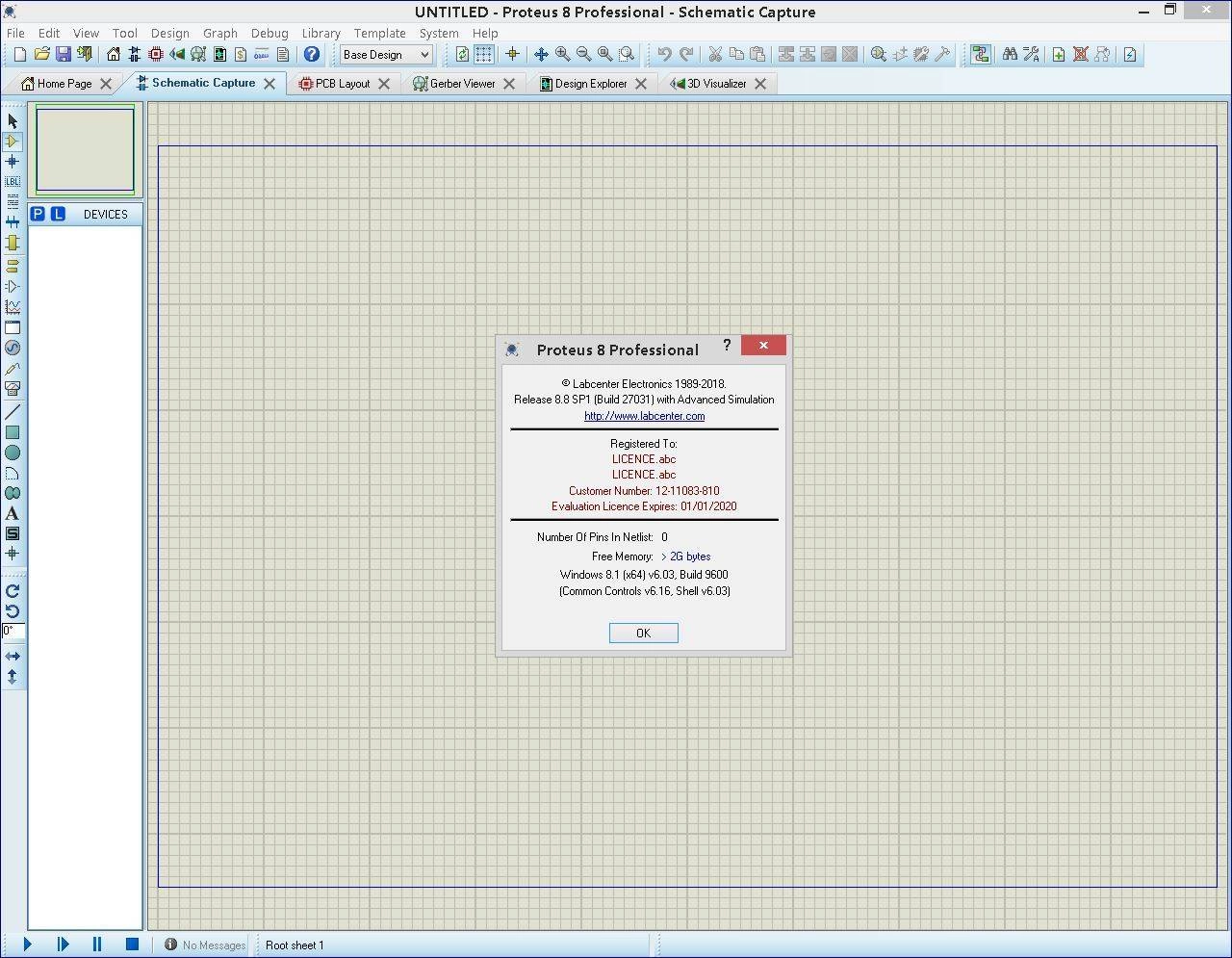Viewport: 1232px width, 958px height.
Task: Select the Graph Mode tool
Action: pos(13,307)
